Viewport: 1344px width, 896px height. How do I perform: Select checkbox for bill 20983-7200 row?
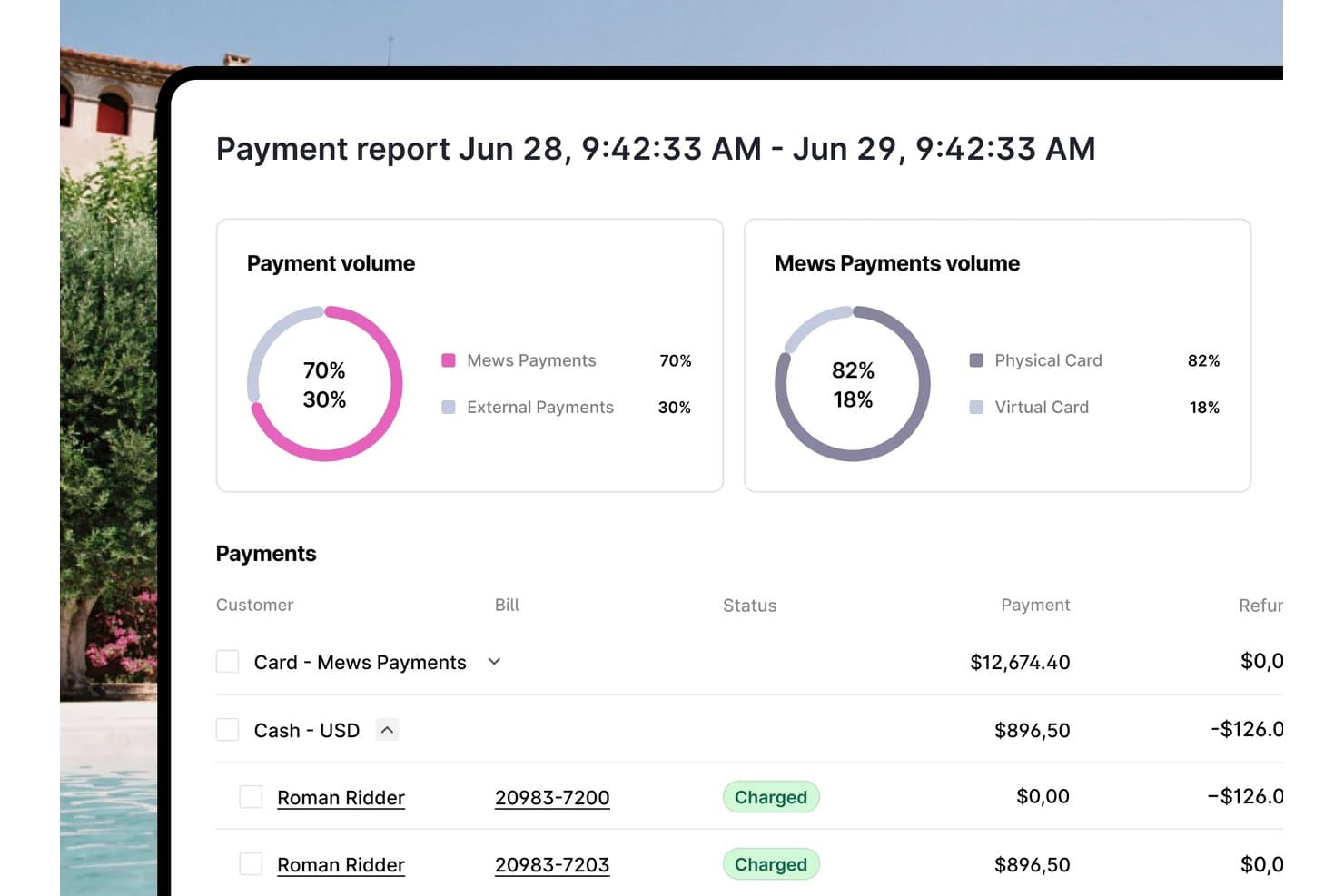(251, 796)
